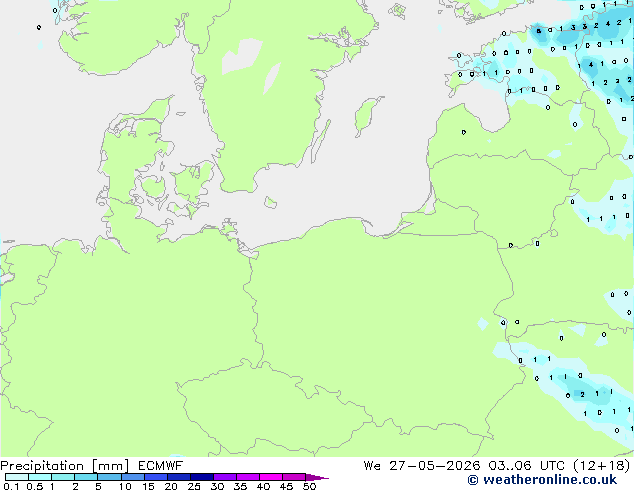
Task: Click the '03..06 UTC' time text
Action: point(526,466)
